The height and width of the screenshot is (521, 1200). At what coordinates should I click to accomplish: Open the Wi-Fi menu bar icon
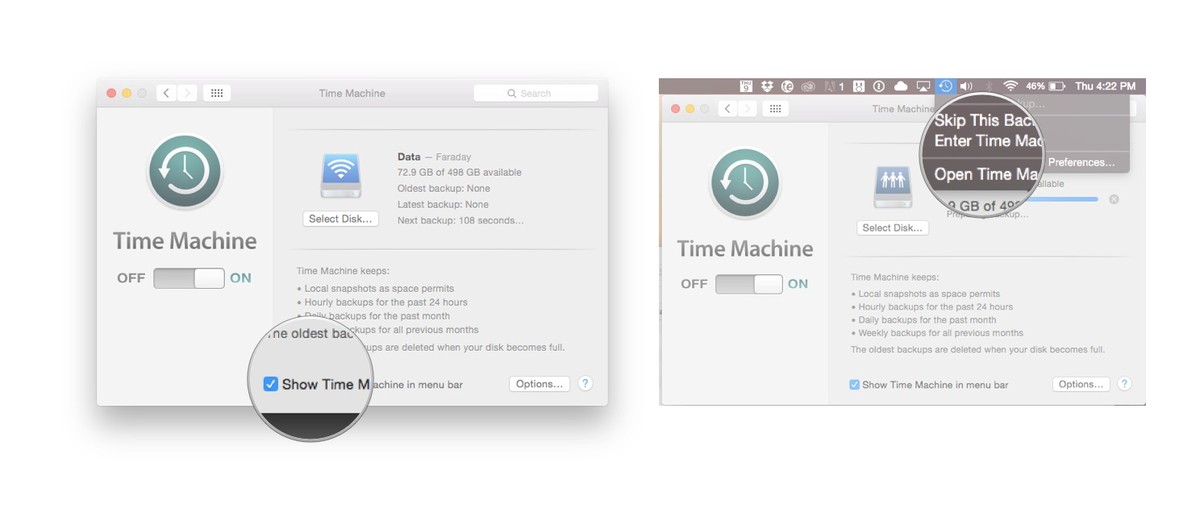(x=1011, y=86)
